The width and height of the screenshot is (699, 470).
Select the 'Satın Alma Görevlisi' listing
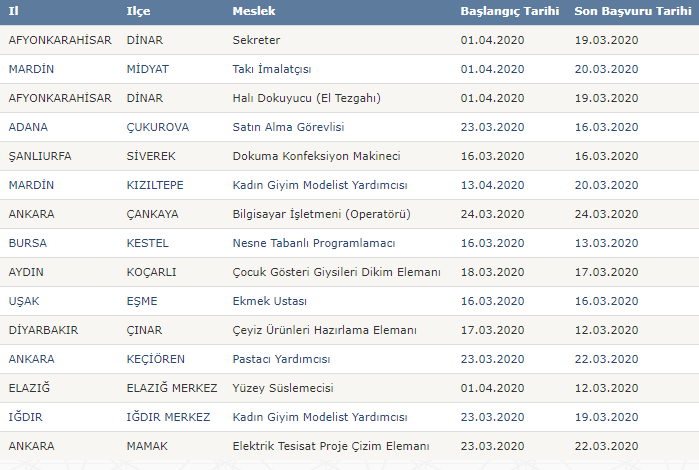pyautogui.click(x=288, y=127)
